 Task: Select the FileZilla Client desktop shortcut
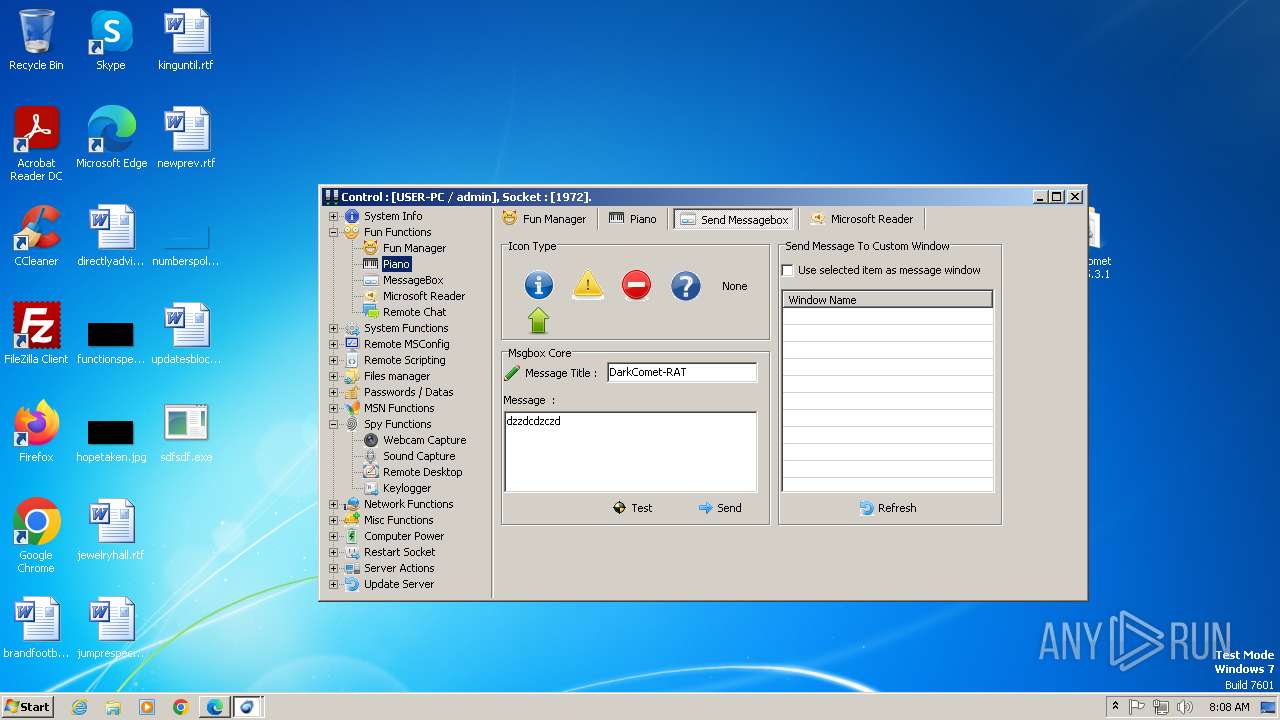36,334
